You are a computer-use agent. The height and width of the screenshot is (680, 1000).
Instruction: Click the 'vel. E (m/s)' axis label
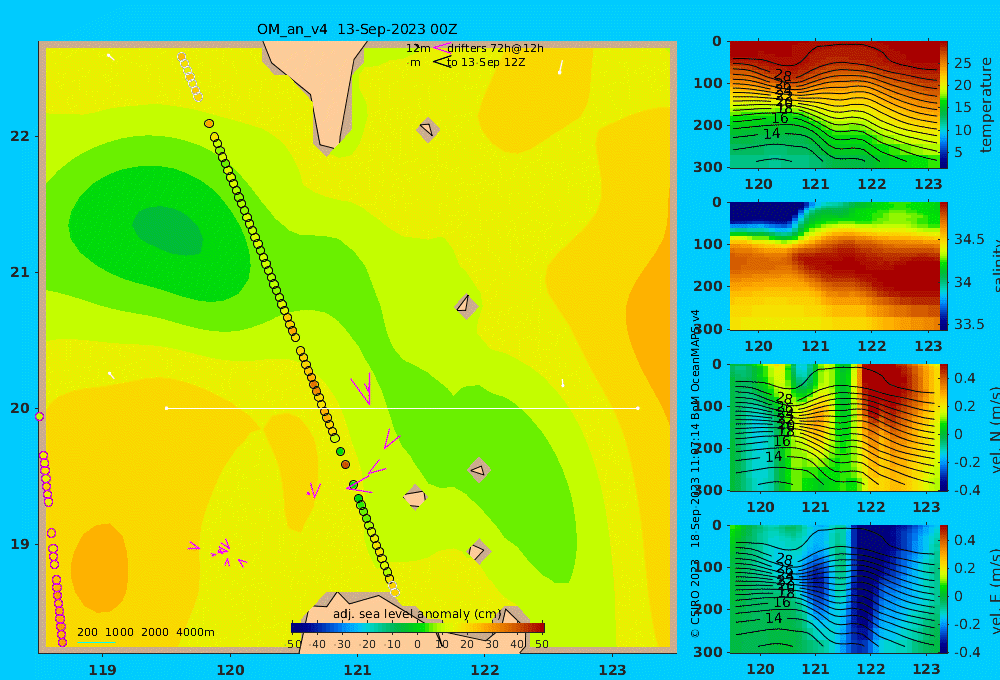pos(995,590)
